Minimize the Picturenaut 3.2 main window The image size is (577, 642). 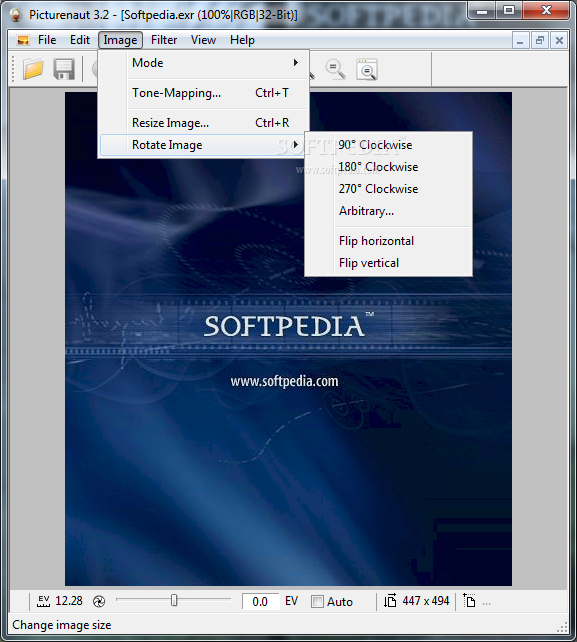click(482, 10)
